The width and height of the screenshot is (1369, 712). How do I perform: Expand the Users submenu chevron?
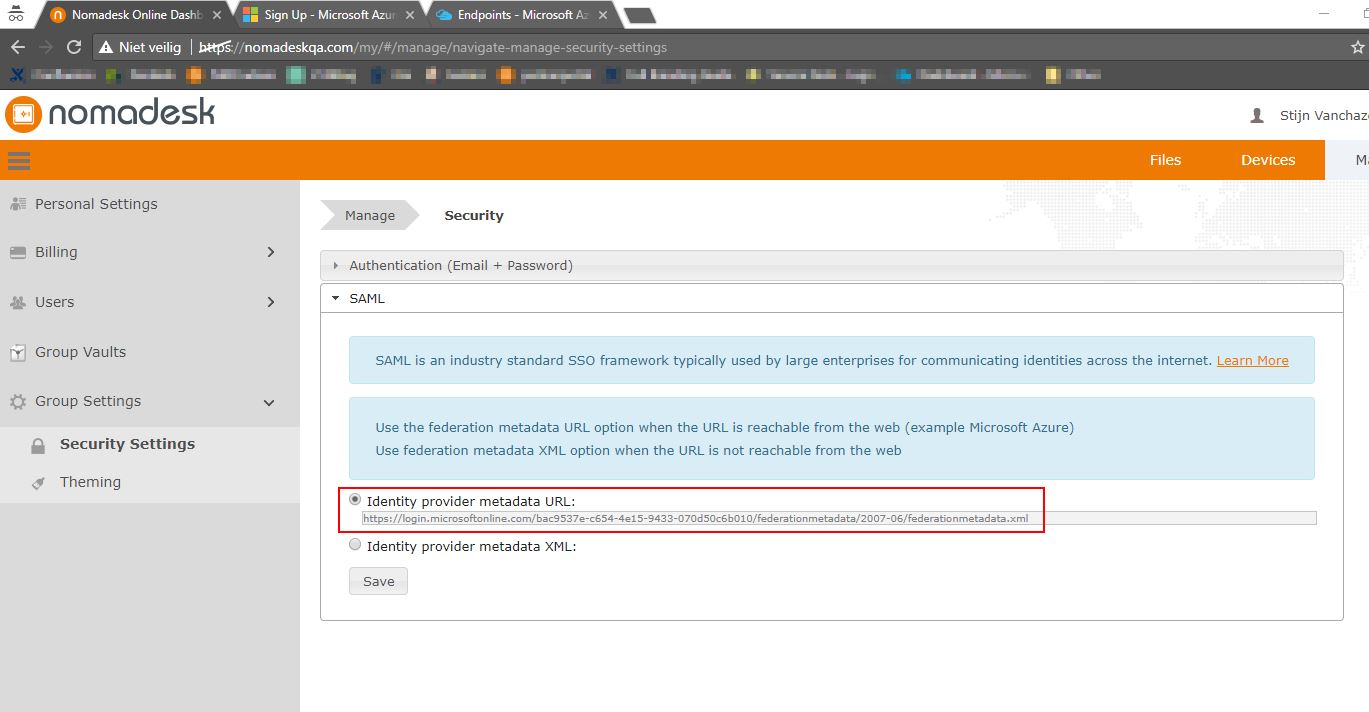click(x=270, y=302)
